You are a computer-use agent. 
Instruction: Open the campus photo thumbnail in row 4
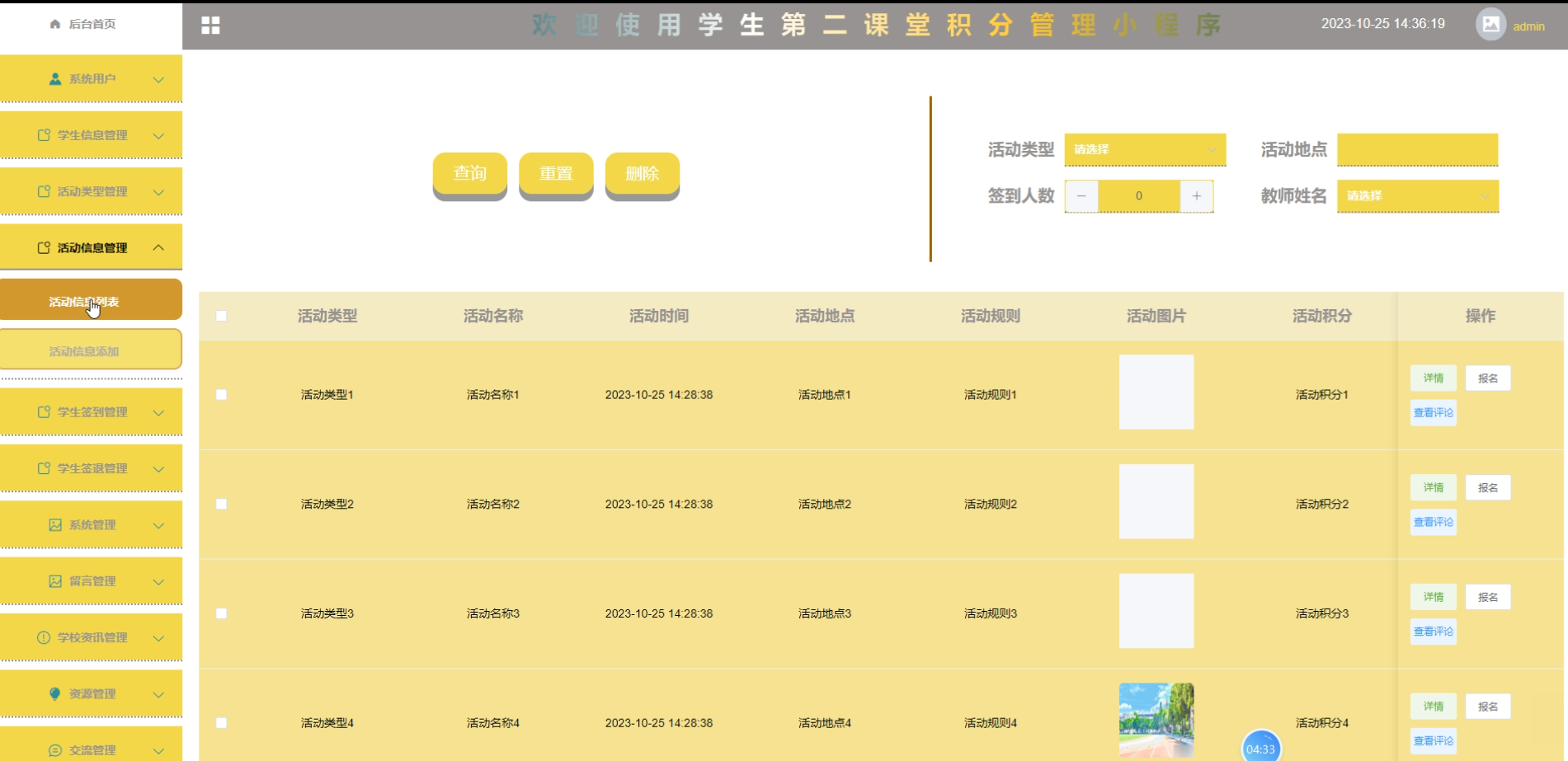click(1156, 720)
